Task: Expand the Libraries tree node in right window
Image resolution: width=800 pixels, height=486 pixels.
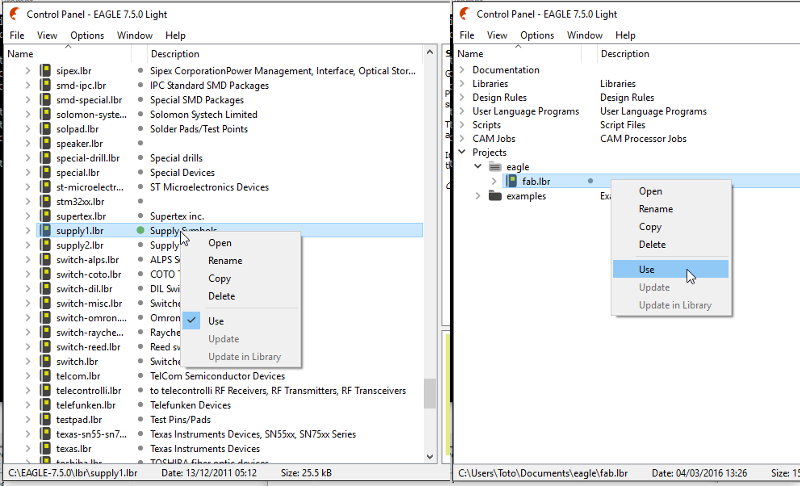Action: point(462,83)
